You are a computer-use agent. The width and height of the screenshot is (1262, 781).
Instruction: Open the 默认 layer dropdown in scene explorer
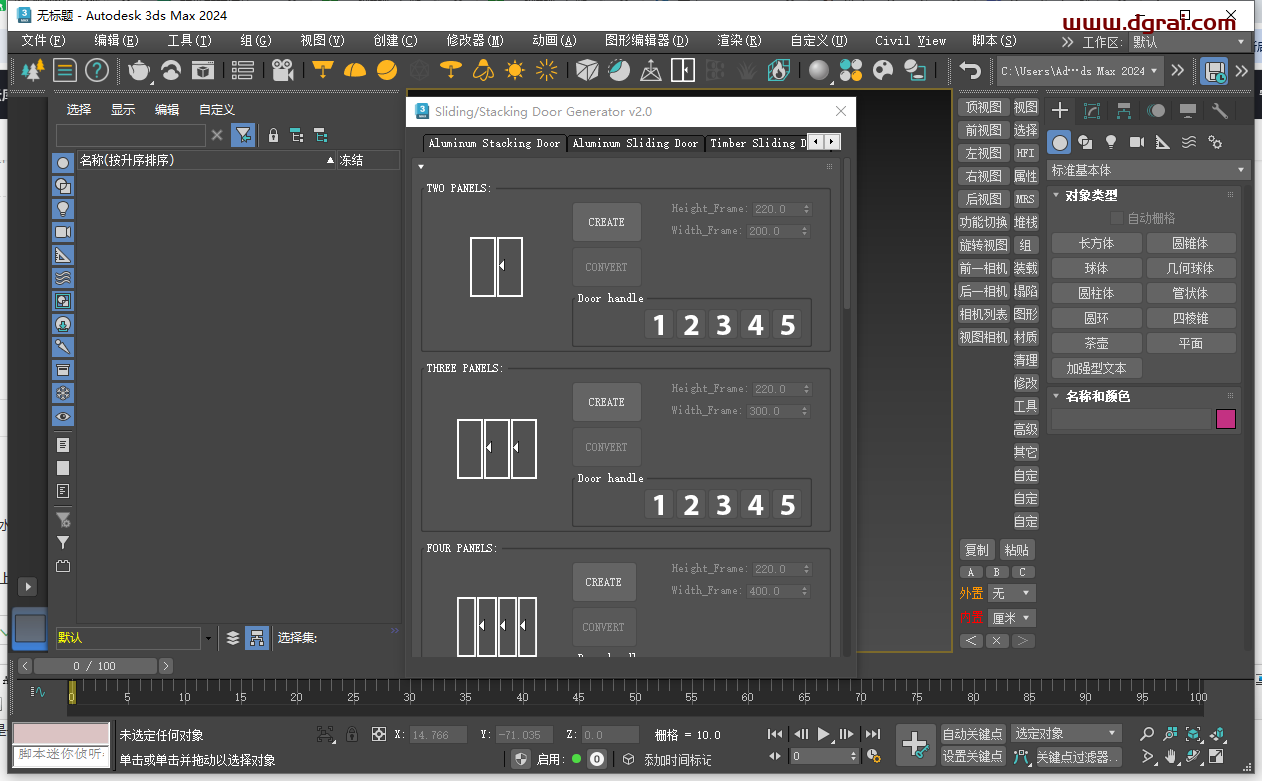pyautogui.click(x=134, y=638)
